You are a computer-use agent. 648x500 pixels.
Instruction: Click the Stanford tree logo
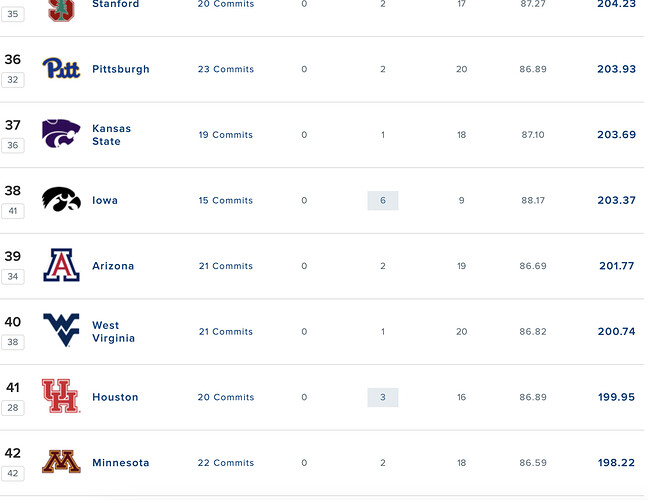[x=61, y=10]
